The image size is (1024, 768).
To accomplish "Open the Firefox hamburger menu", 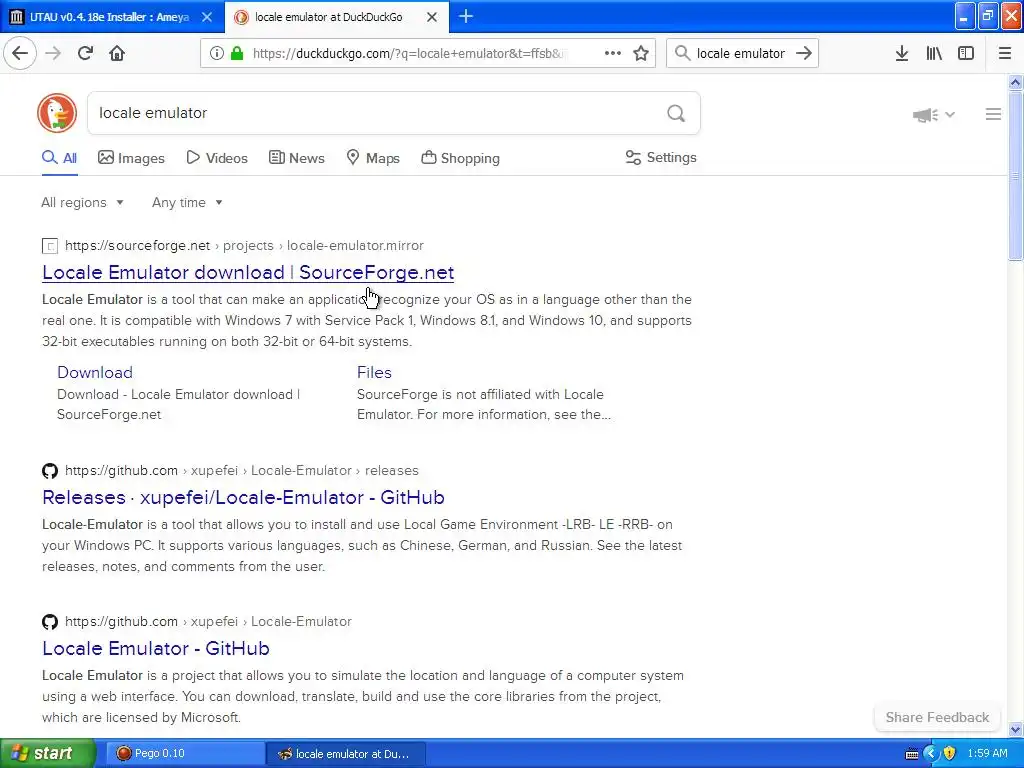I will click(1004, 54).
